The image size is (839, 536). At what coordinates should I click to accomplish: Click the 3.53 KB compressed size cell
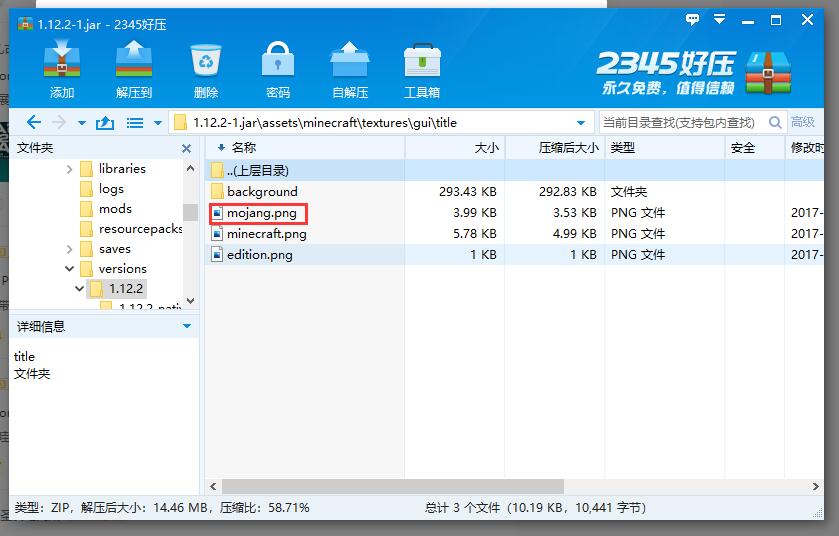(x=575, y=213)
